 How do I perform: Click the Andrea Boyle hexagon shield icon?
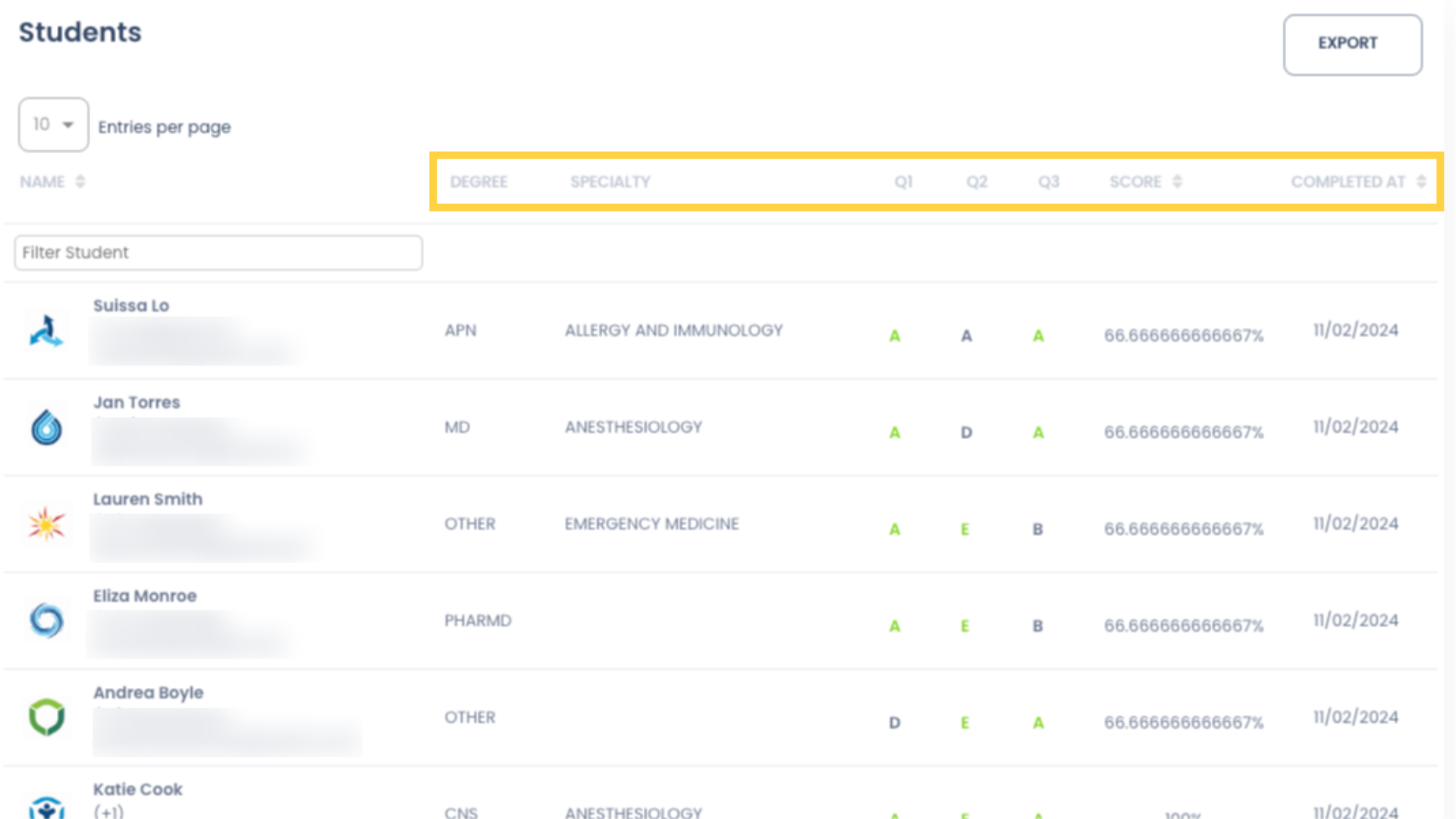click(46, 717)
